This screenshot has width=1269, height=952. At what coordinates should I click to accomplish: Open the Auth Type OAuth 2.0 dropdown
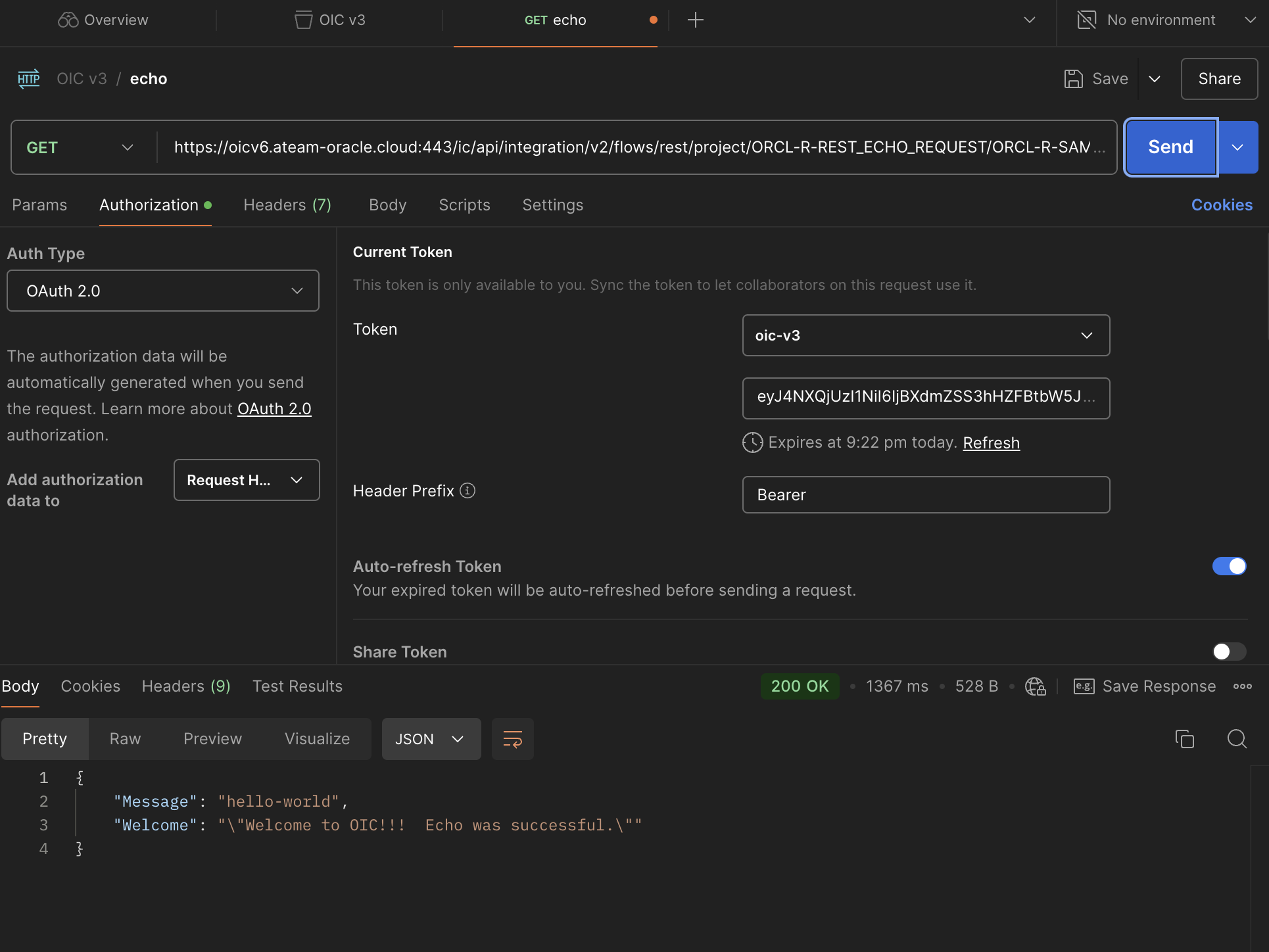(x=162, y=291)
